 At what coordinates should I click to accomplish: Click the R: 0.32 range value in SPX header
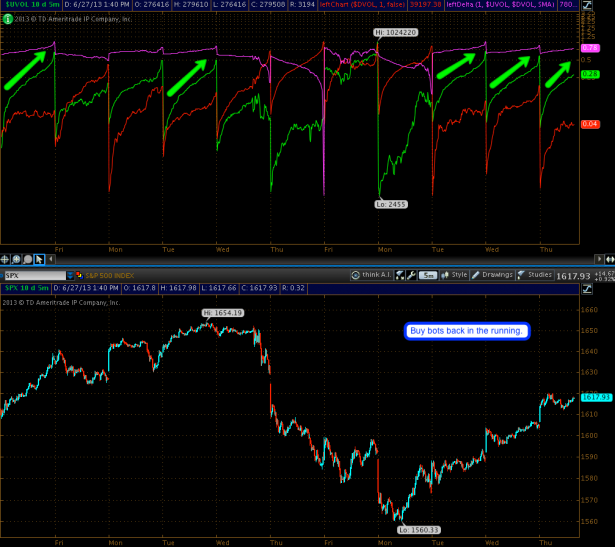point(293,288)
